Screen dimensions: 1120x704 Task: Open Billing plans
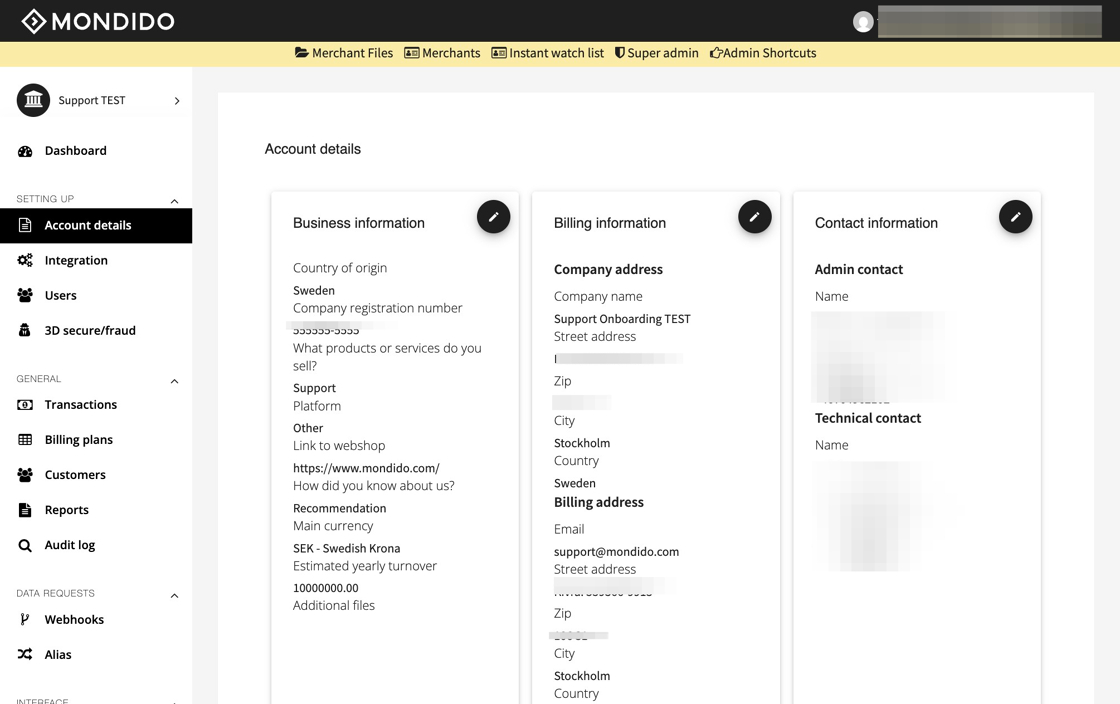[79, 440]
